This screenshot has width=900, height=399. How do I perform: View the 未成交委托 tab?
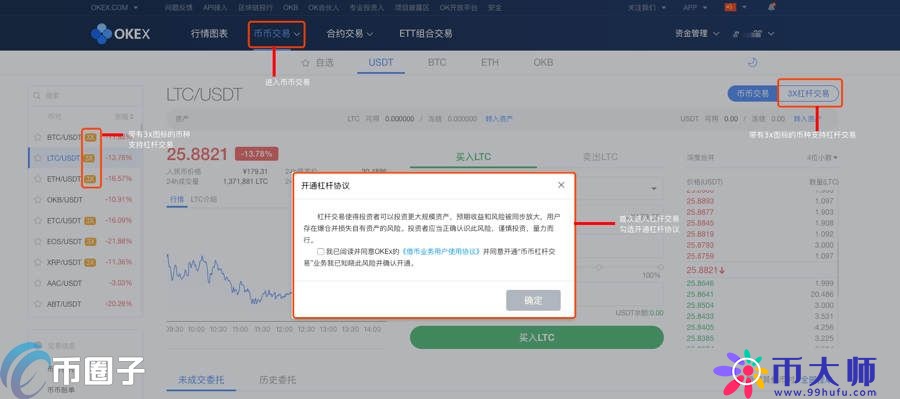pyautogui.click(x=201, y=379)
